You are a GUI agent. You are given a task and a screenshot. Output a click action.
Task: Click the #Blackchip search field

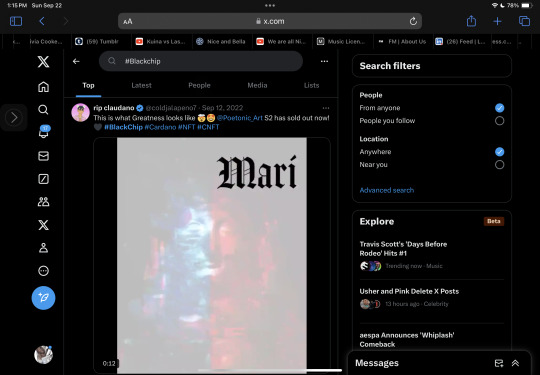coord(201,61)
